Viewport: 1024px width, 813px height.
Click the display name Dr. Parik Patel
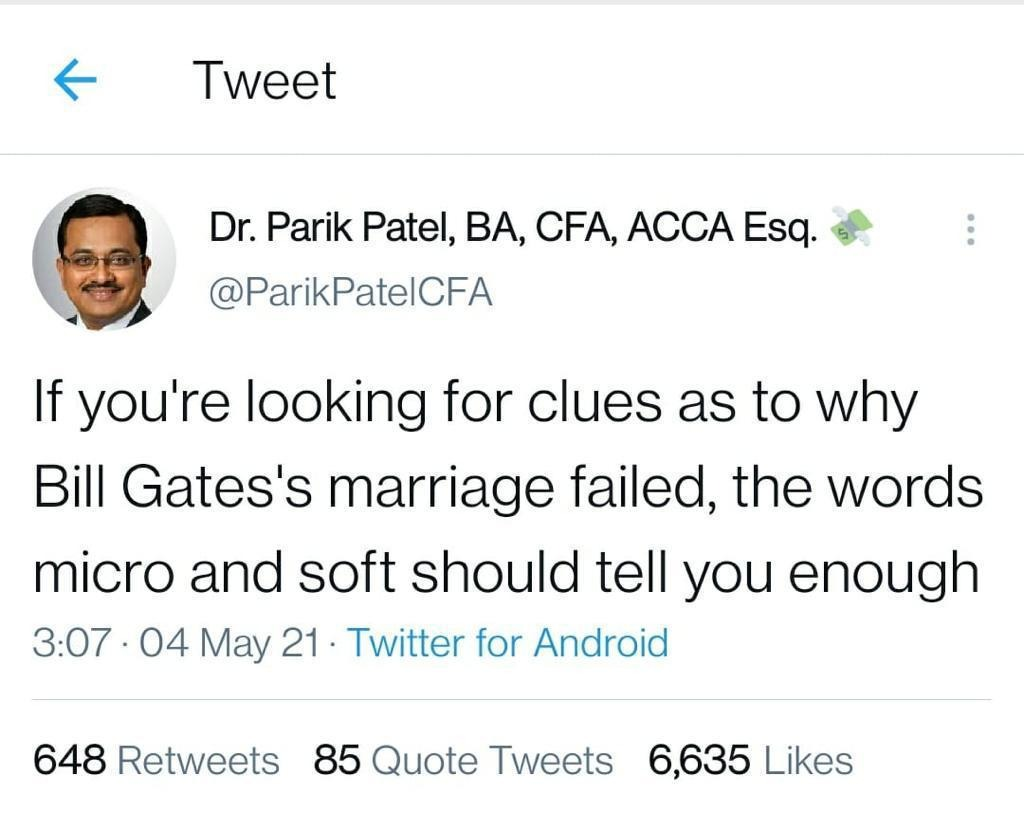click(x=330, y=231)
